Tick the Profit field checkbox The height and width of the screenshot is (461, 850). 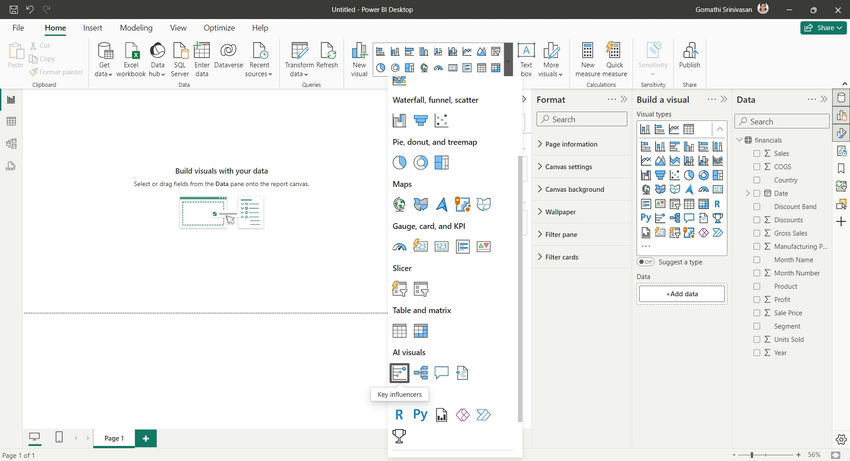(x=756, y=299)
